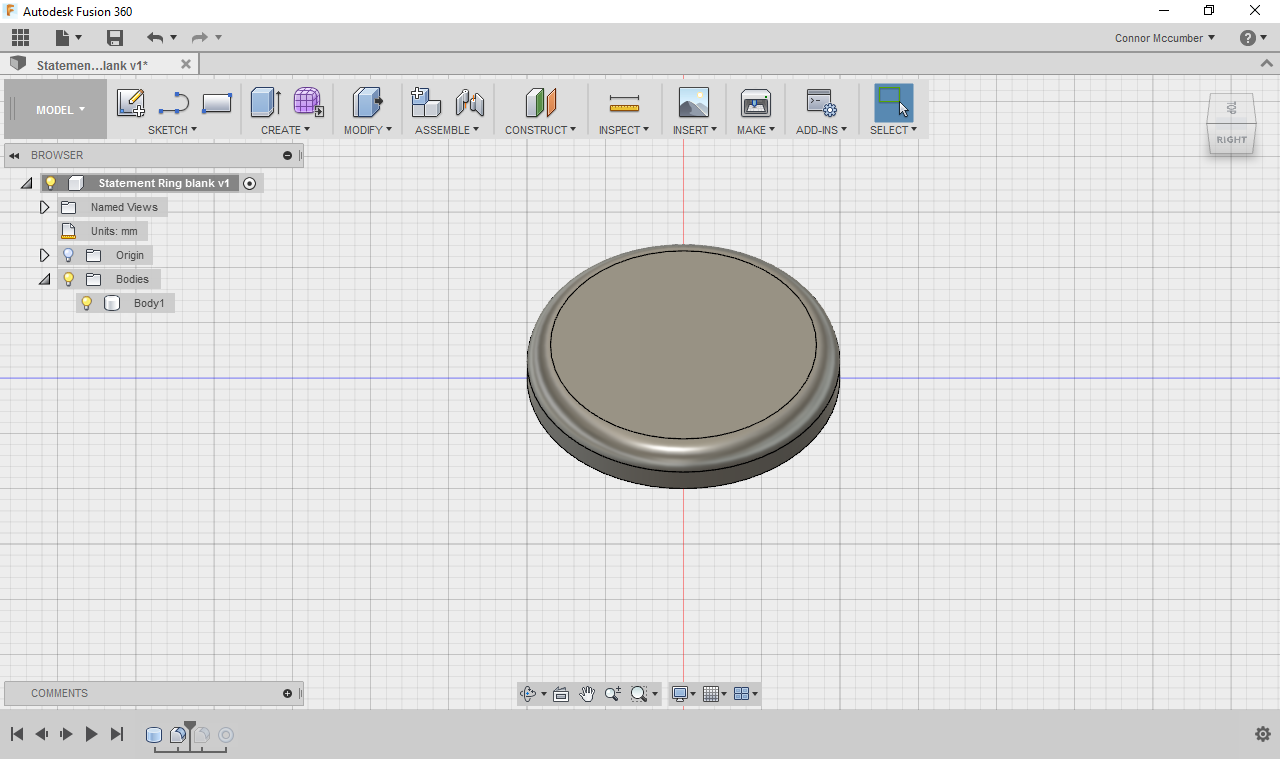Open the Help question-mark dropdown
The image size is (1280, 759).
(1253, 38)
